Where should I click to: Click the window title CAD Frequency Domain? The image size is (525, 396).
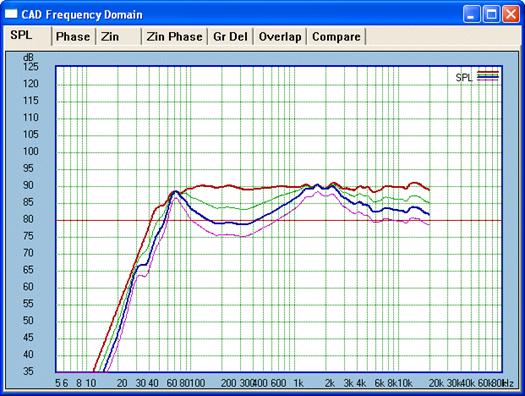(82, 14)
